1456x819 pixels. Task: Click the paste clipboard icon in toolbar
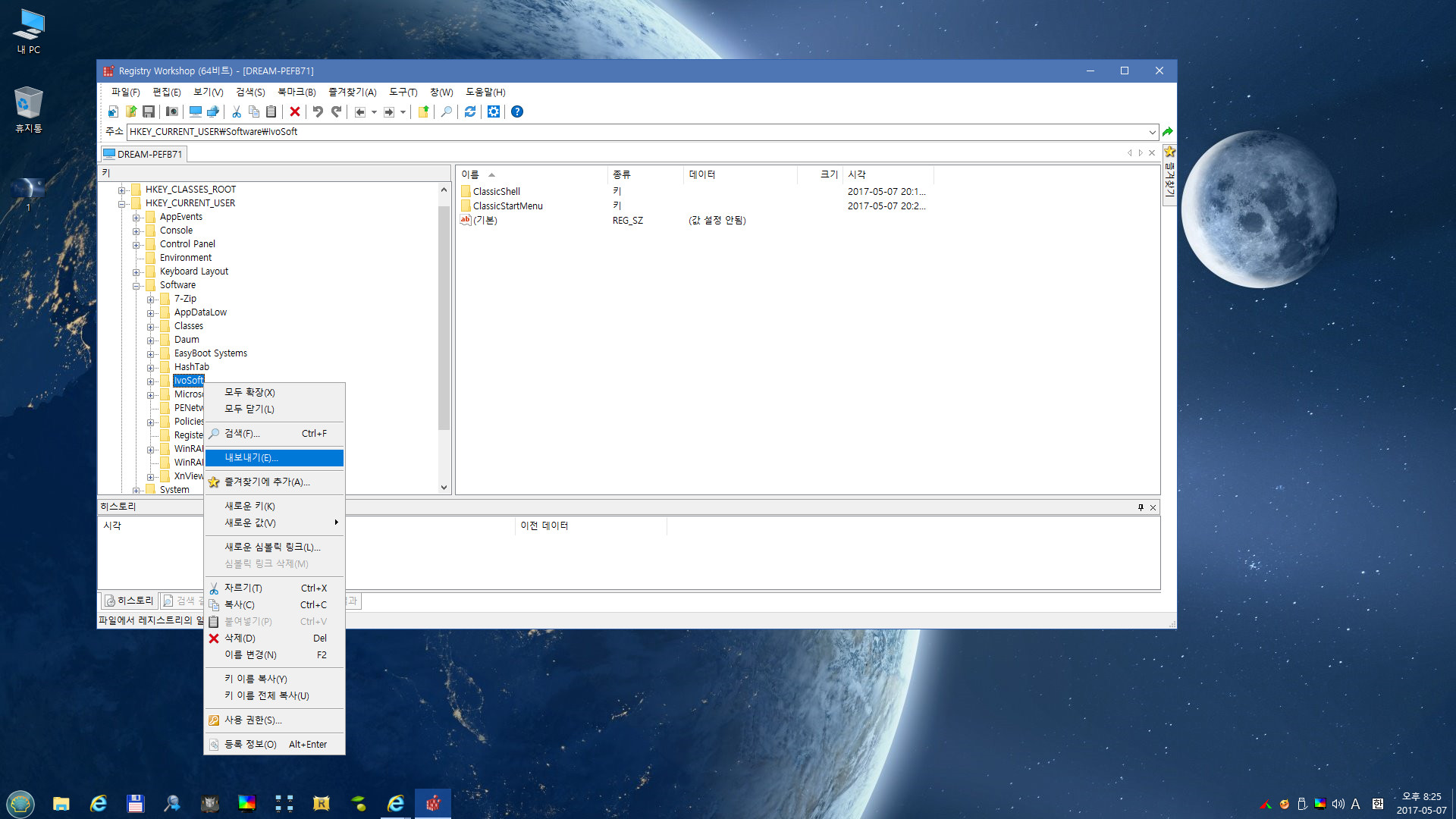coord(271,112)
